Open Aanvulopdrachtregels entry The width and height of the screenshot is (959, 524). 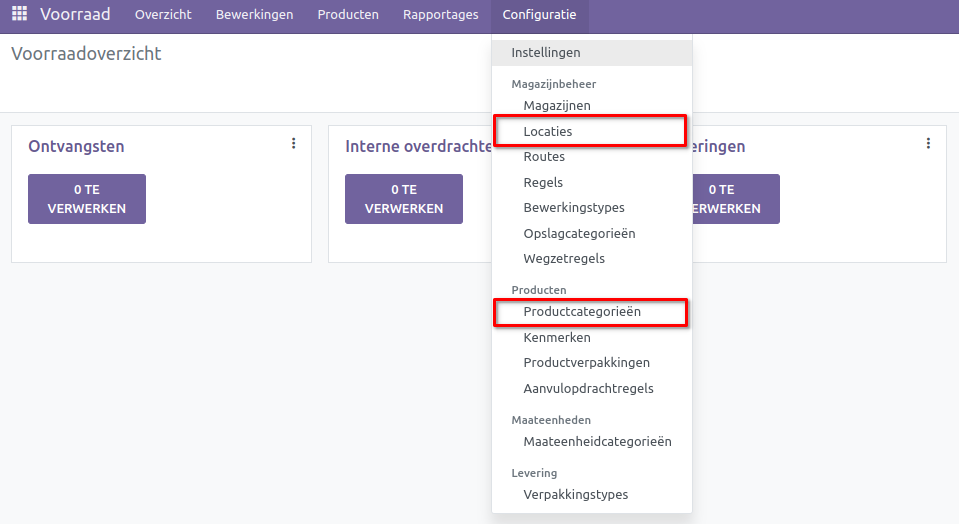tap(588, 388)
